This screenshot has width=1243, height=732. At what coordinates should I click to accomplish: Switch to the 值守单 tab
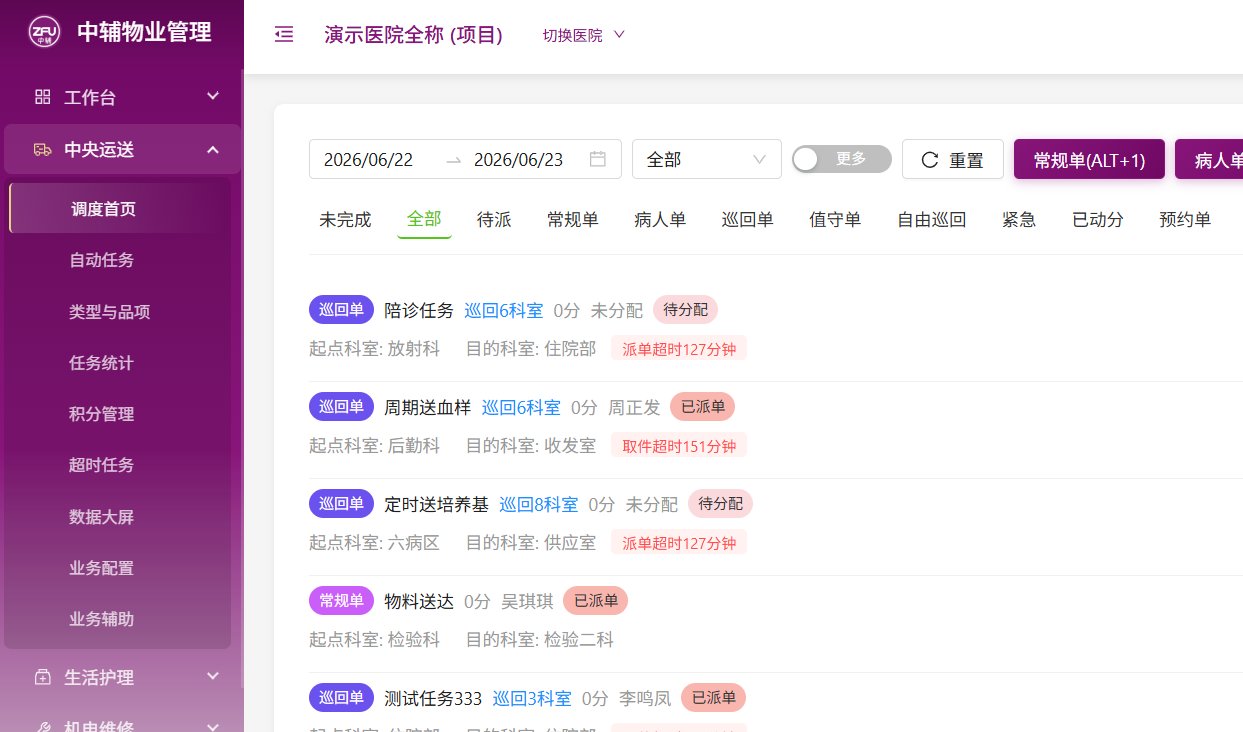coord(835,219)
